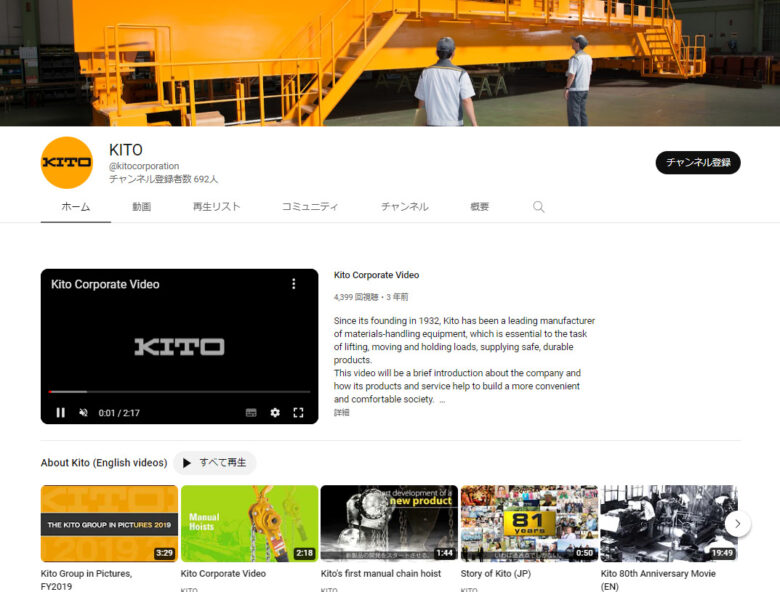Go to the 概要 tab
The height and width of the screenshot is (592, 780).
click(x=480, y=207)
